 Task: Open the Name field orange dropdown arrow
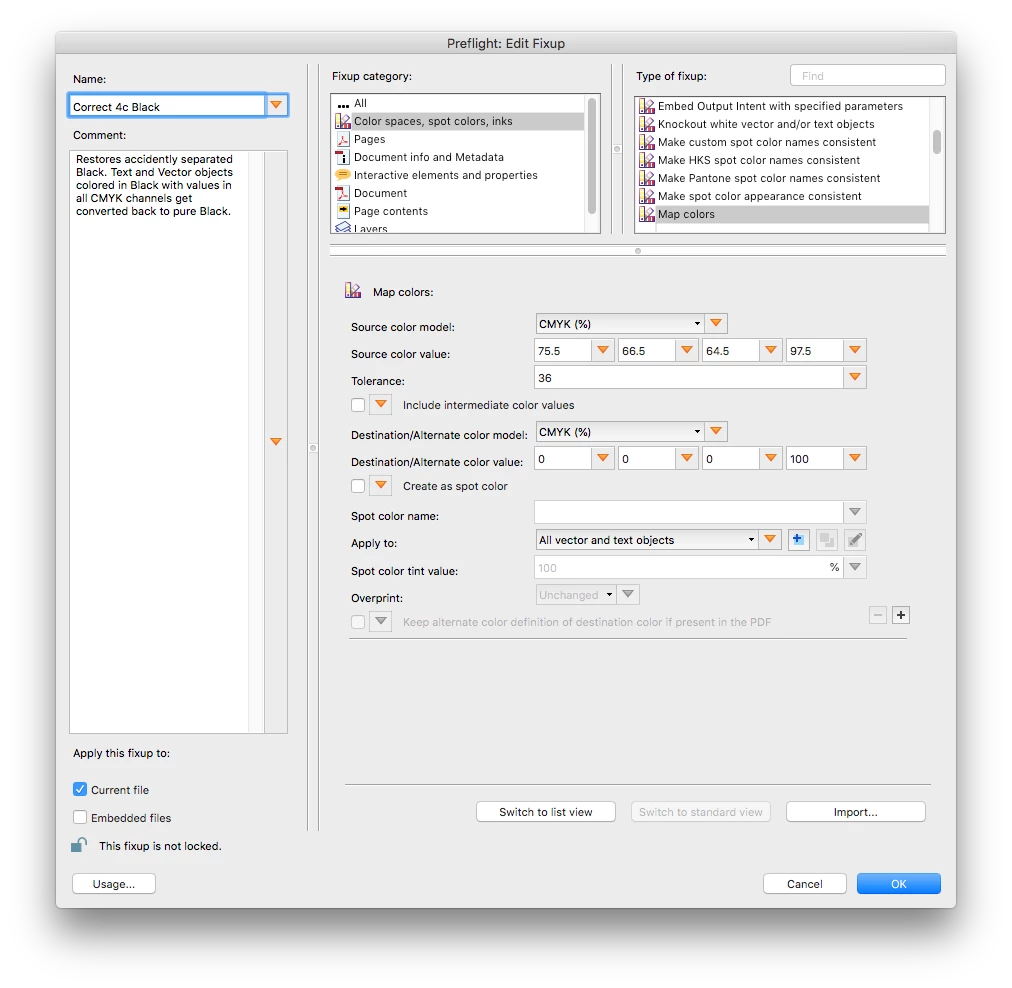(x=276, y=105)
